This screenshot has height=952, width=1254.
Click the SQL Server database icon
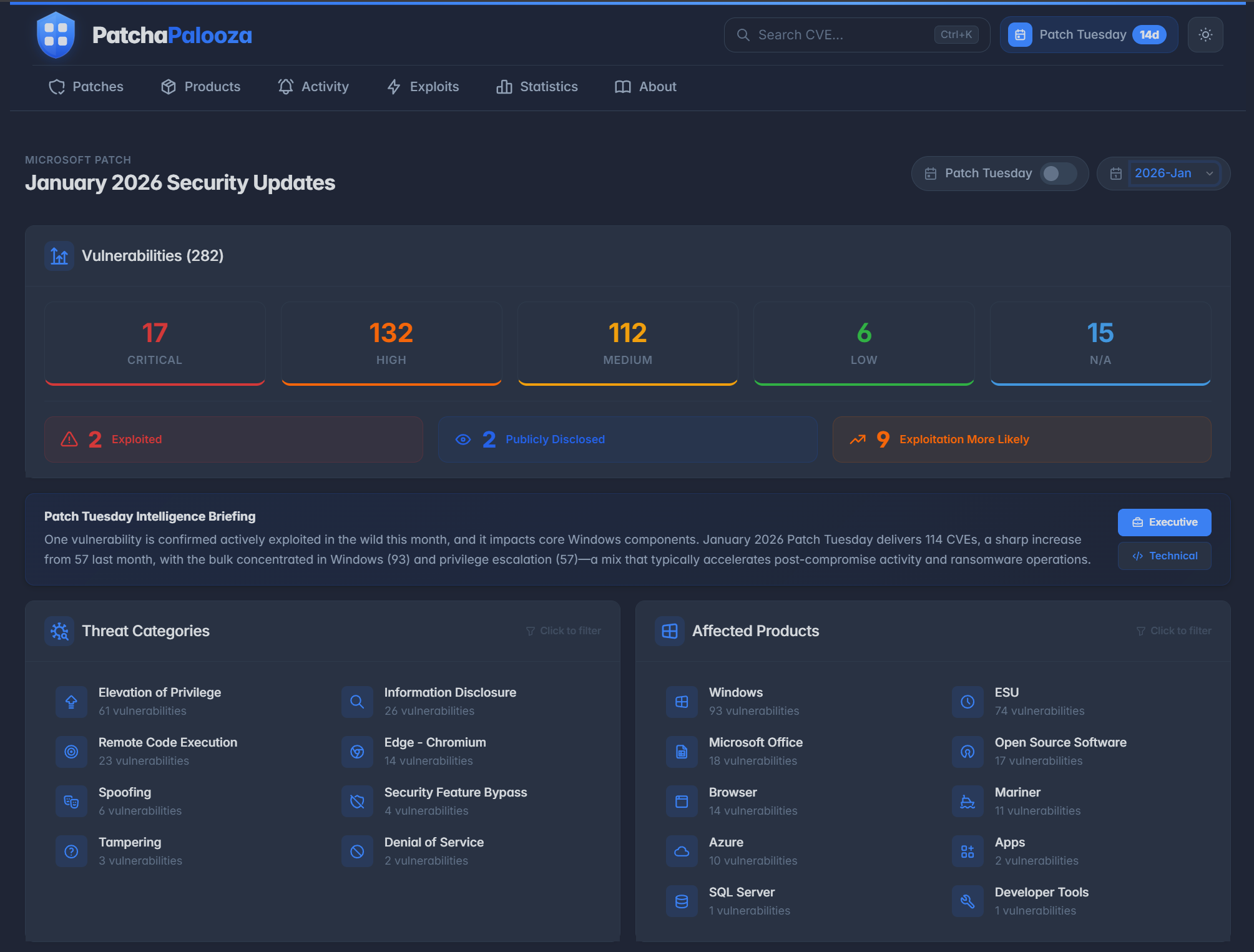pyautogui.click(x=682, y=901)
